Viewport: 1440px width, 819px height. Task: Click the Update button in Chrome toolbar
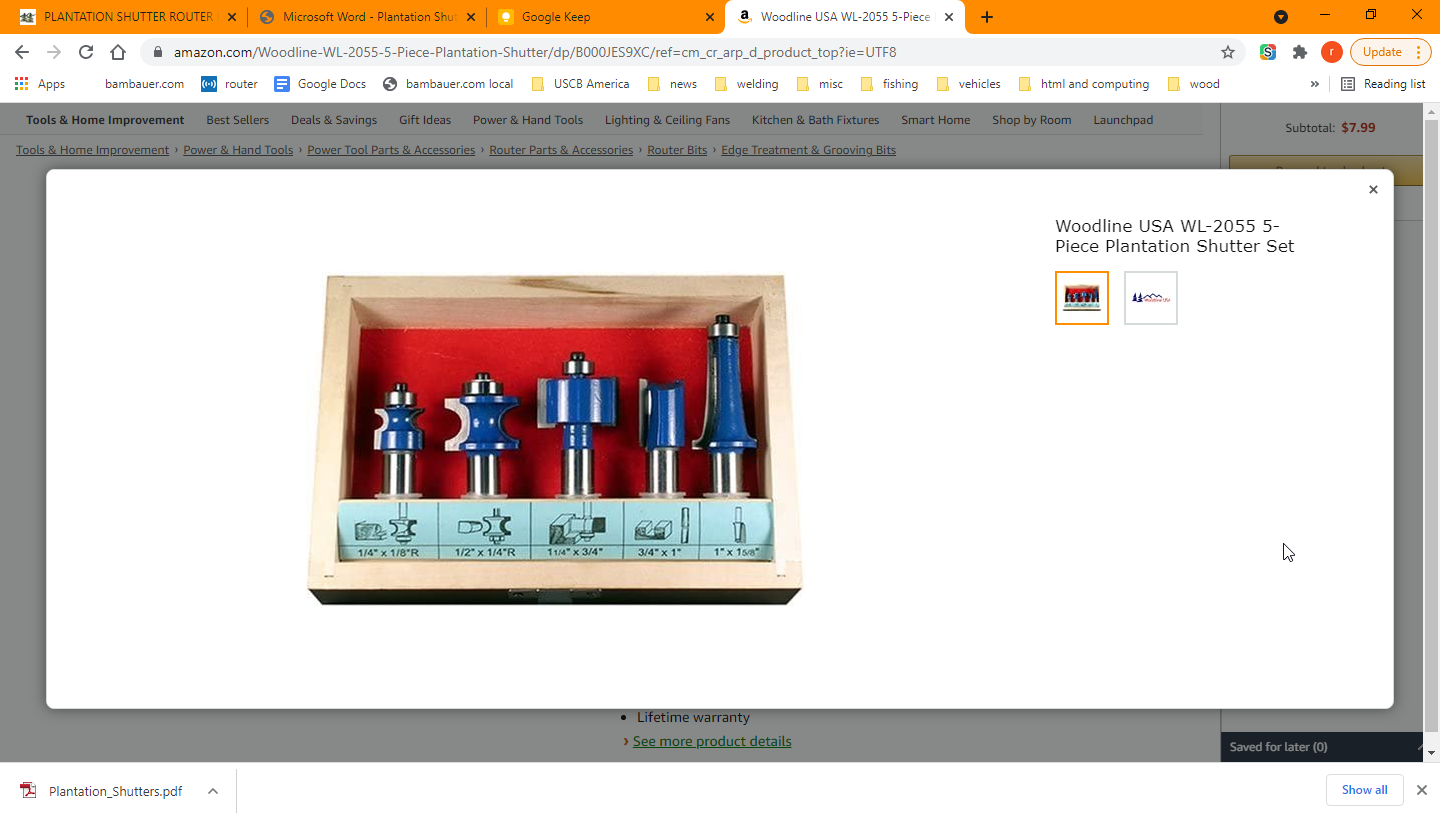click(1390, 52)
